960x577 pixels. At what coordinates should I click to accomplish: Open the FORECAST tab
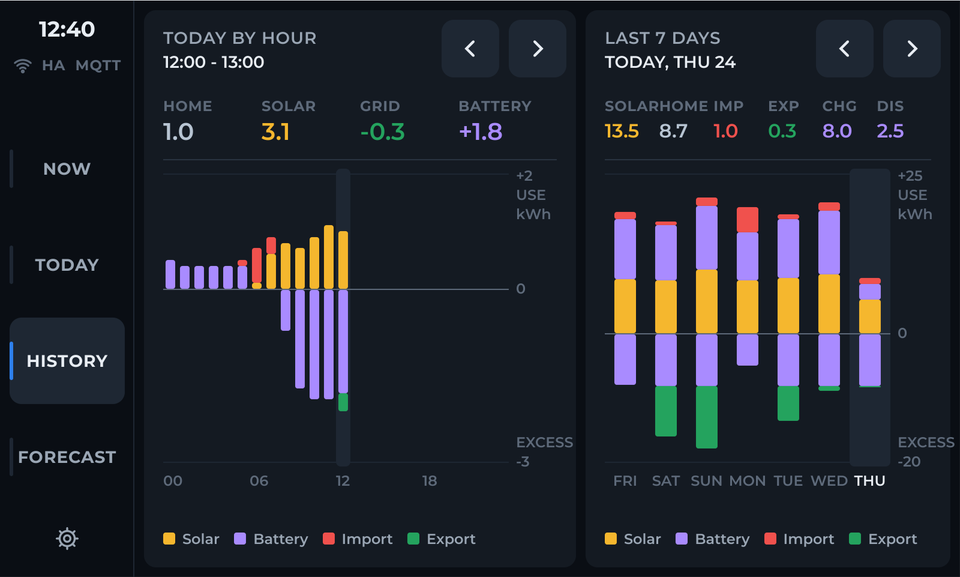(67, 457)
